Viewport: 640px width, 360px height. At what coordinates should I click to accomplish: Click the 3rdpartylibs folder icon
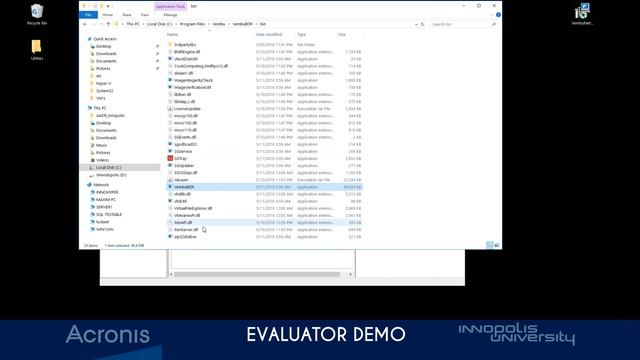tap(170, 44)
